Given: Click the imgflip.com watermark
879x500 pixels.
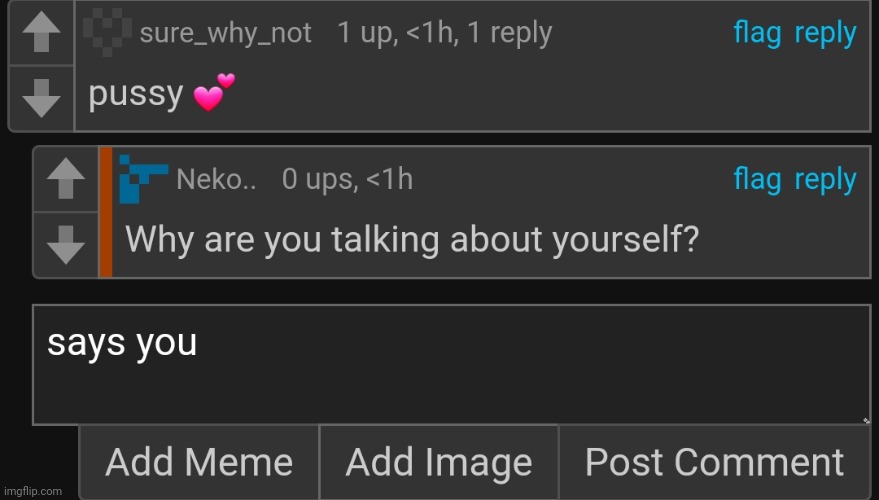Looking at the screenshot, I should tap(32, 492).
